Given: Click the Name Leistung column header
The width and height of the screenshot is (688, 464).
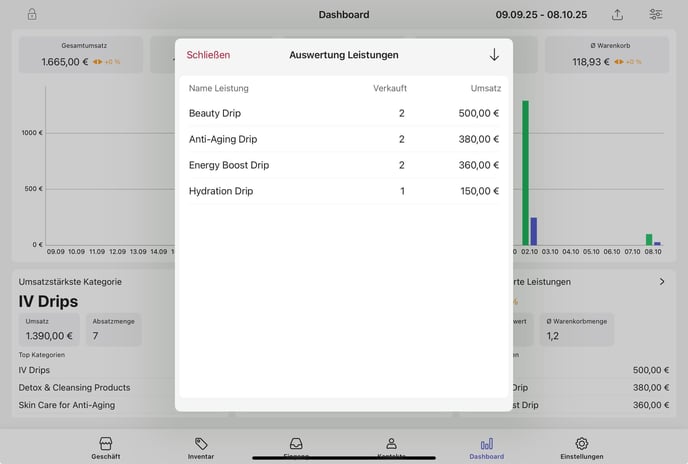Looking at the screenshot, I should pyautogui.click(x=219, y=88).
